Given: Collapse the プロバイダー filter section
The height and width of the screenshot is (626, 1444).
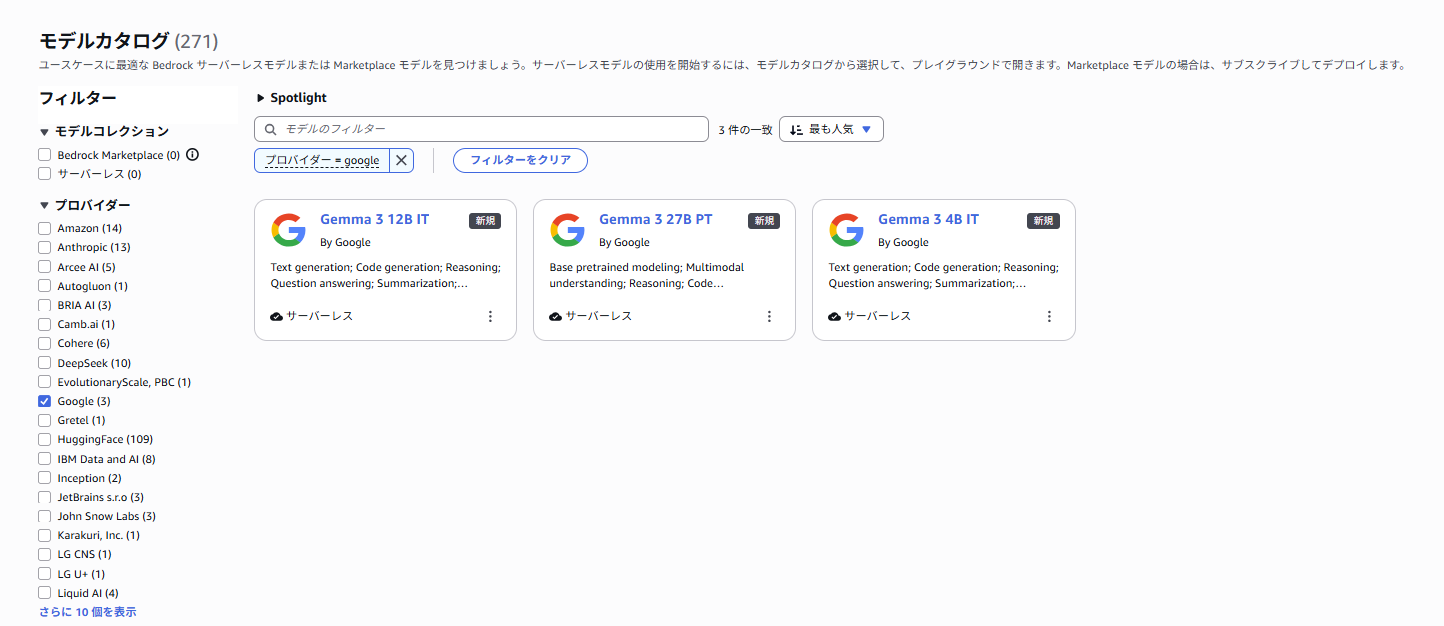Looking at the screenshot, I should [x=43, y=204].
